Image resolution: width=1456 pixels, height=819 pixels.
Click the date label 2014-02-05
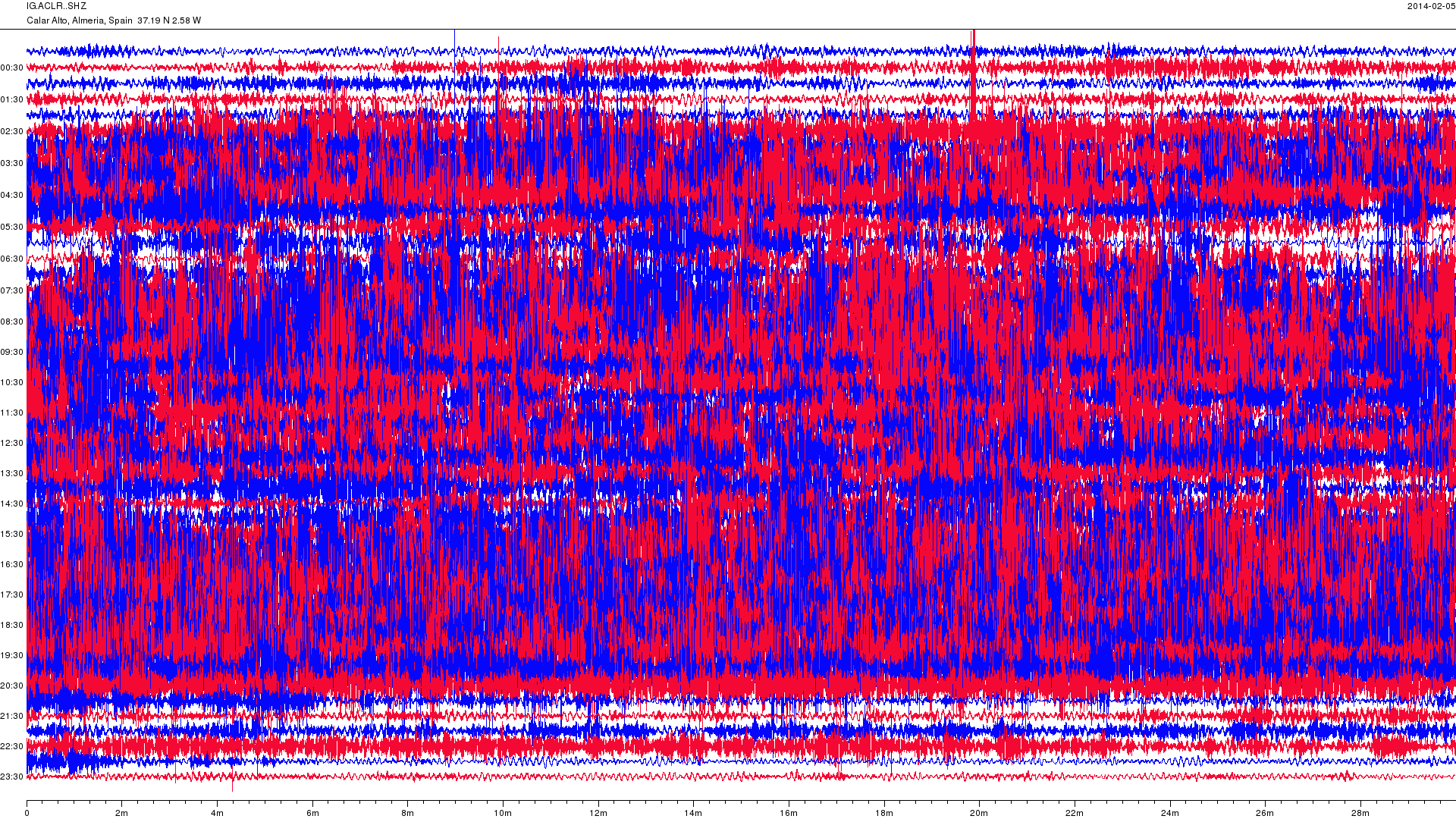tap(1431, 6)
